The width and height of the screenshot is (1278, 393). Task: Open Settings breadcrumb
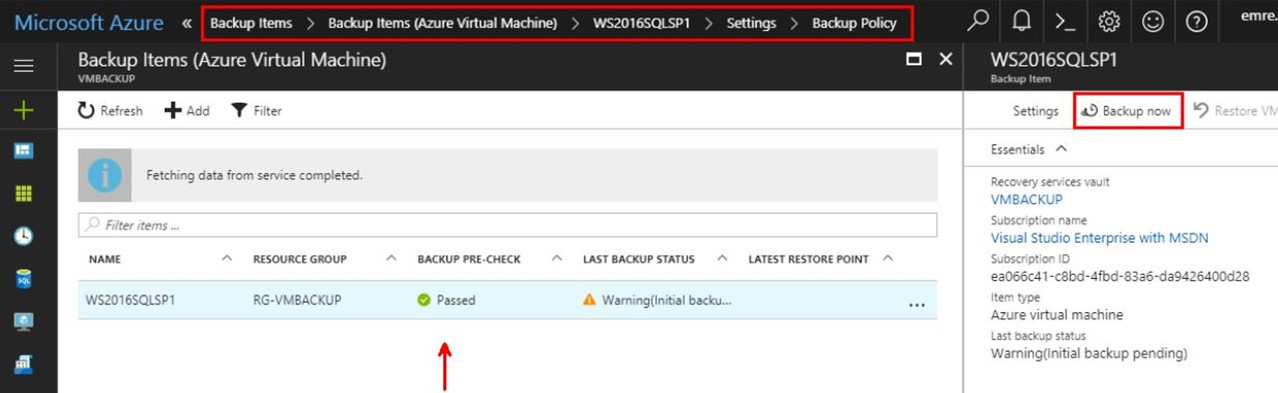751,23
